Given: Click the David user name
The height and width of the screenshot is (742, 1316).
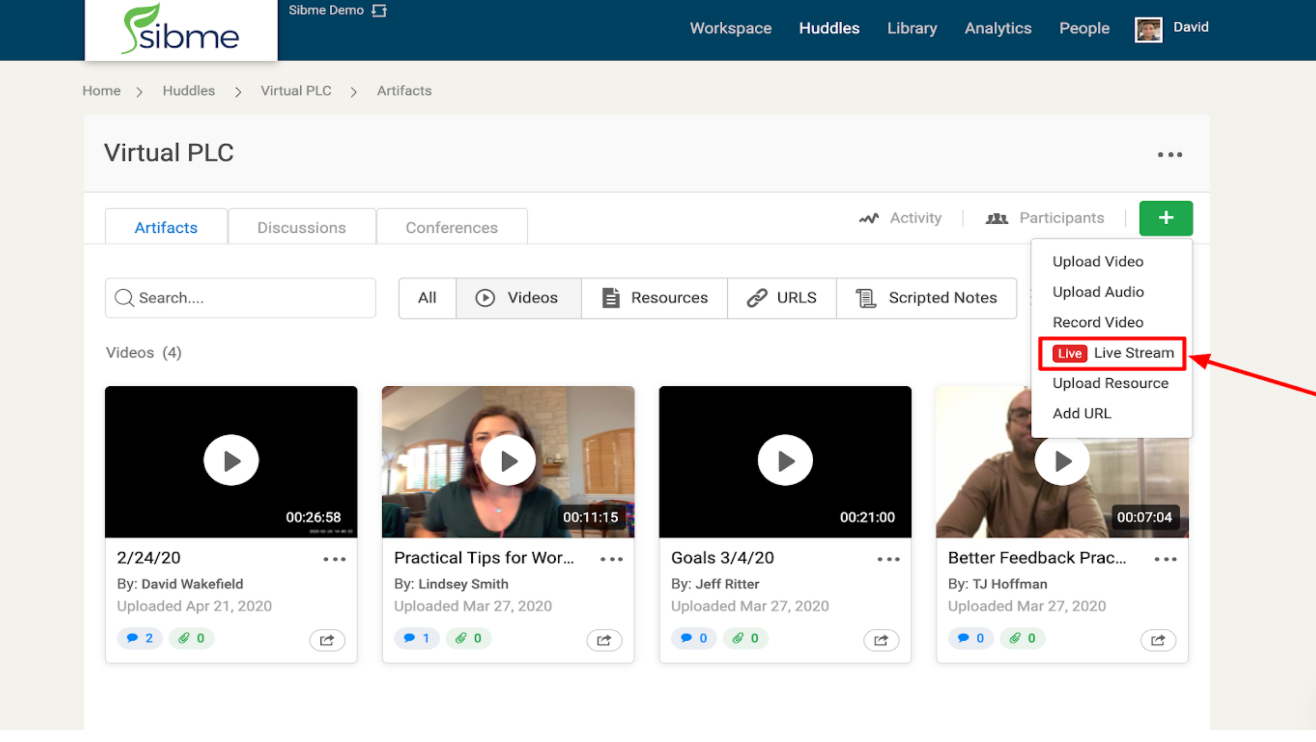Looking at the screenshot, I should tap(1191, 28).
